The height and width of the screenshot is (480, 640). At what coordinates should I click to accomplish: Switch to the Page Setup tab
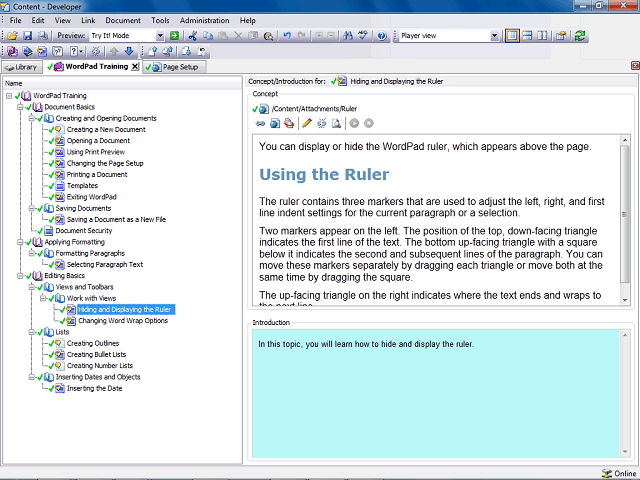coord(174,67)
